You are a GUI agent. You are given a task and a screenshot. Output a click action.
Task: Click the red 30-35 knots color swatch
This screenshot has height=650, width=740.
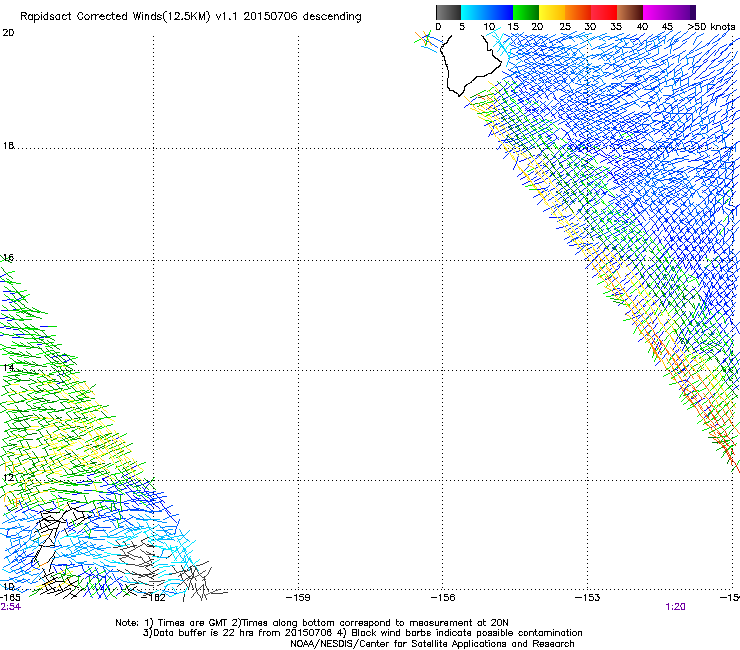click(x=604, y=12)
